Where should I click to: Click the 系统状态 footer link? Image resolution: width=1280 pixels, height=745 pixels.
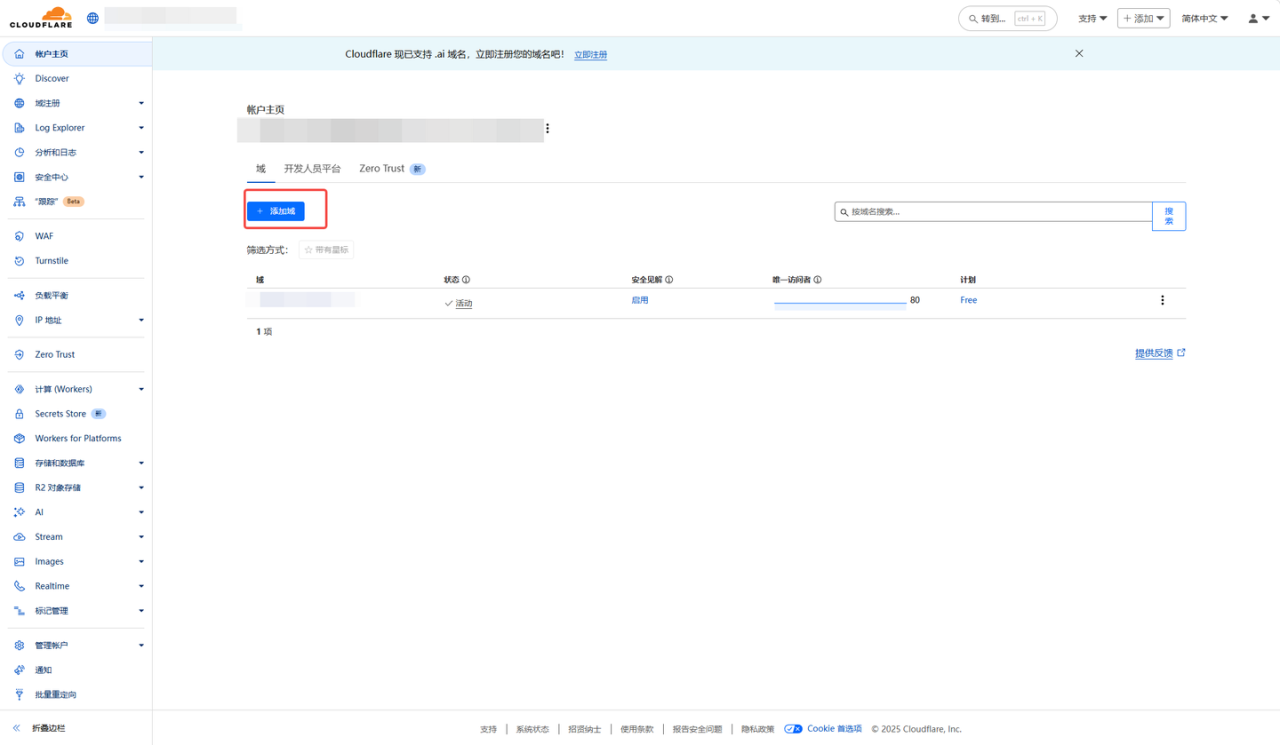click(x=532, y=729)
